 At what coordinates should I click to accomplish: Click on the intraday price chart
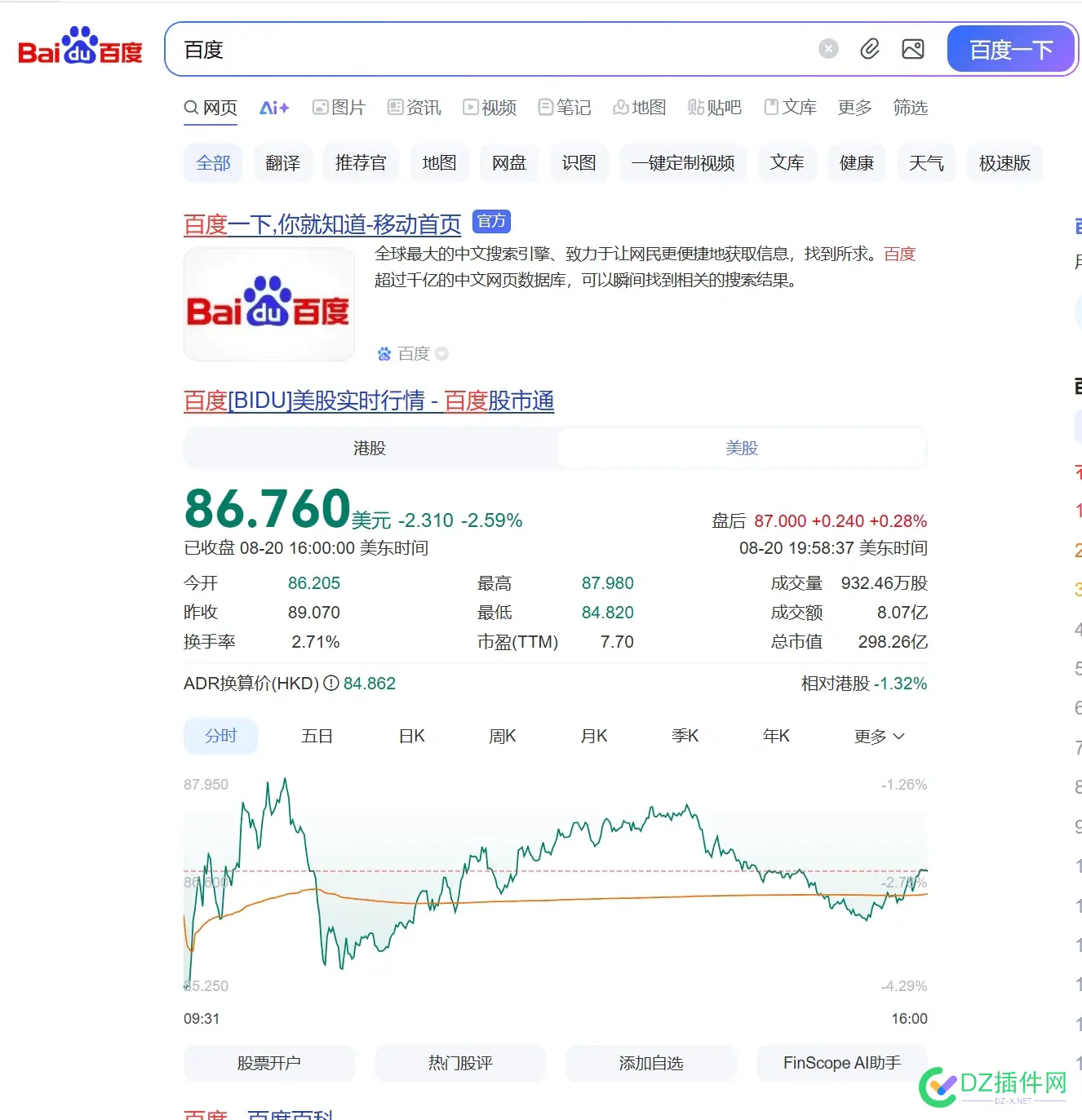pyautogui.click(x=556, y=885)
